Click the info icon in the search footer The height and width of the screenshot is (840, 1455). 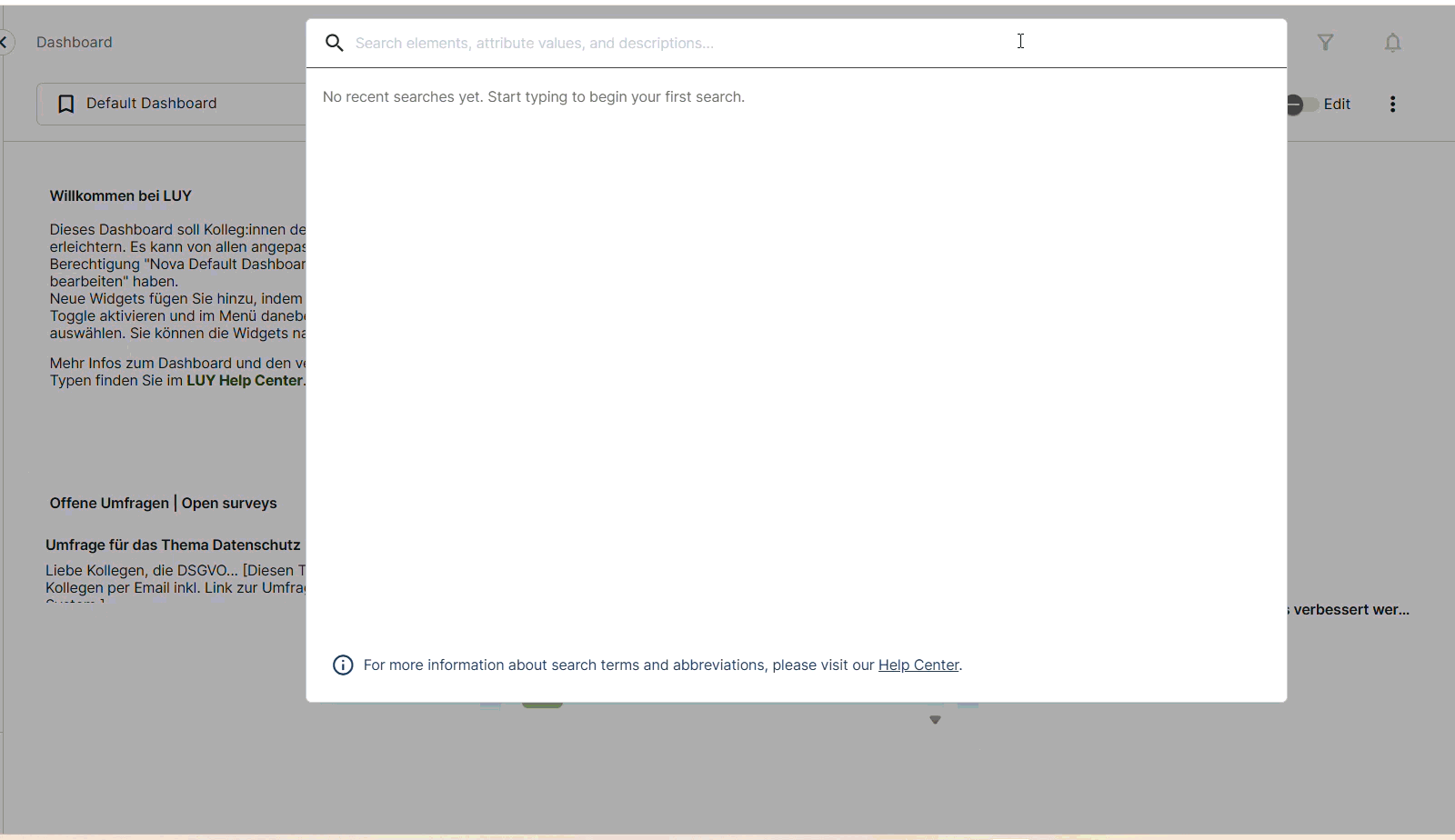343,665
